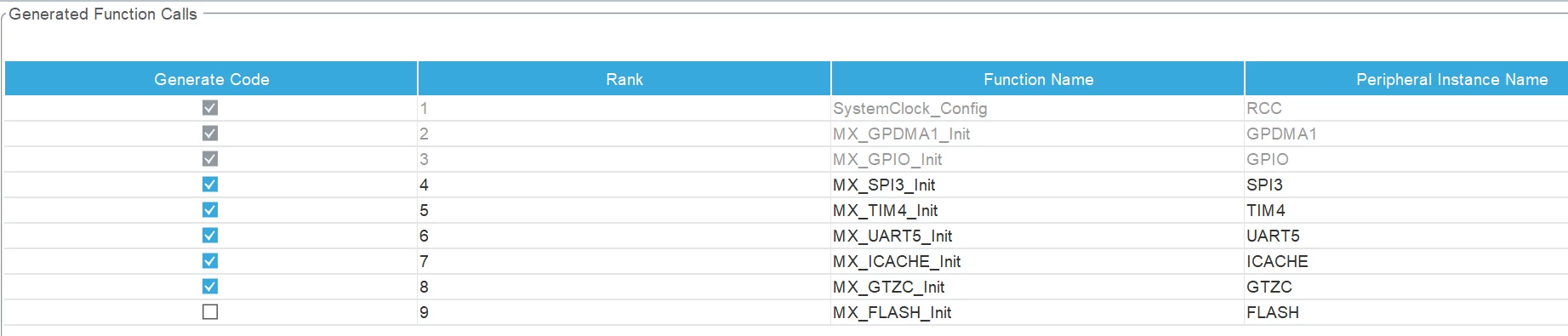Select rank cell 6 for MX_UART5_Init
The width and height of the screenshot is (1568, 336).
(624, 236)
